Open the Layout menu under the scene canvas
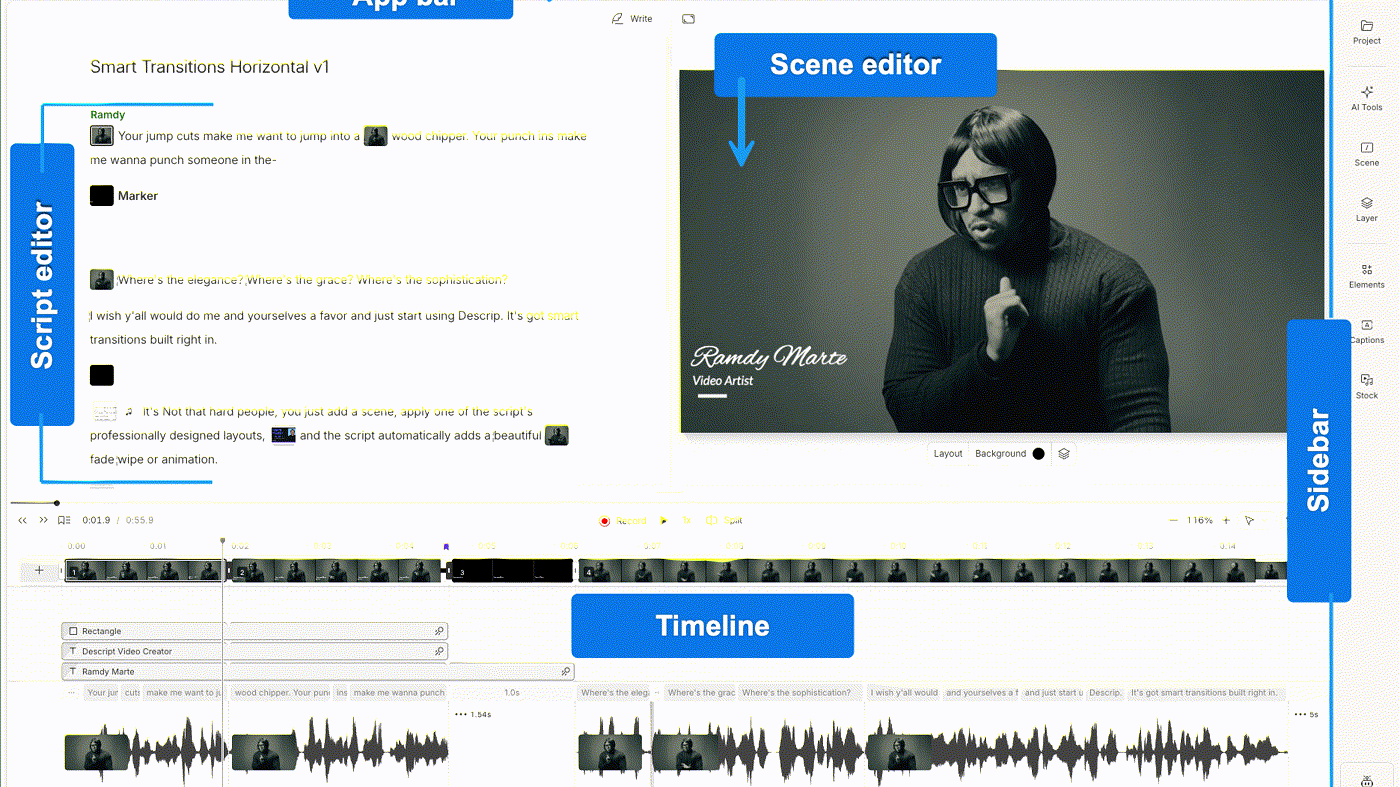 point(947,454)
